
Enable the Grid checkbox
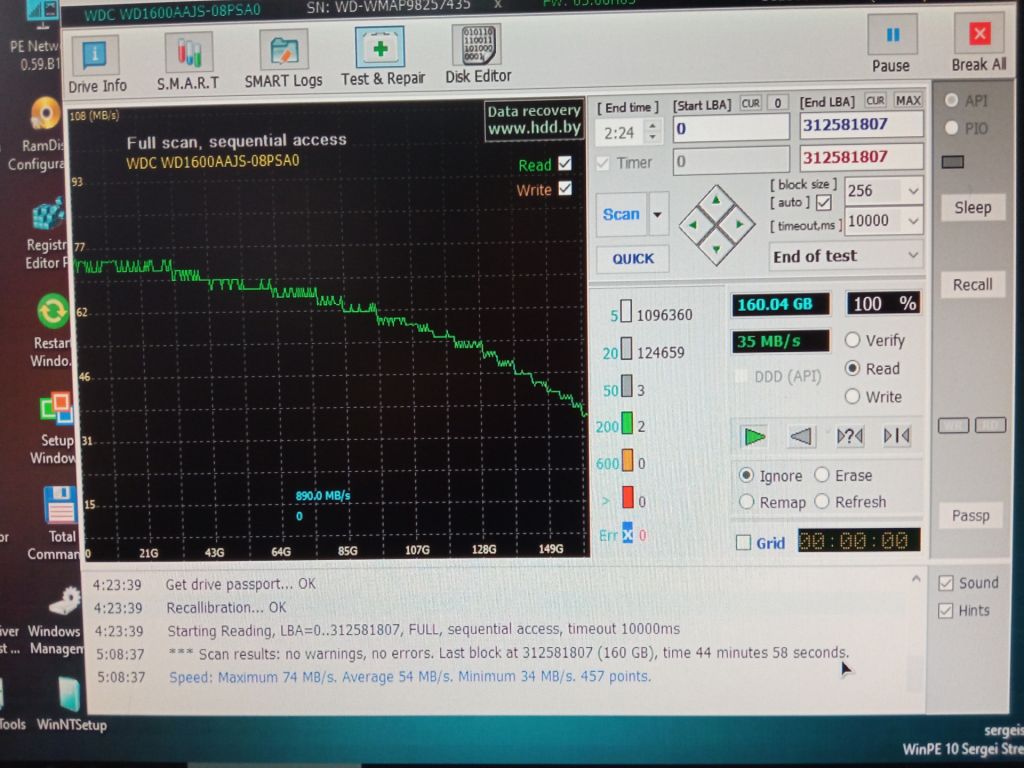click(743, 543)
